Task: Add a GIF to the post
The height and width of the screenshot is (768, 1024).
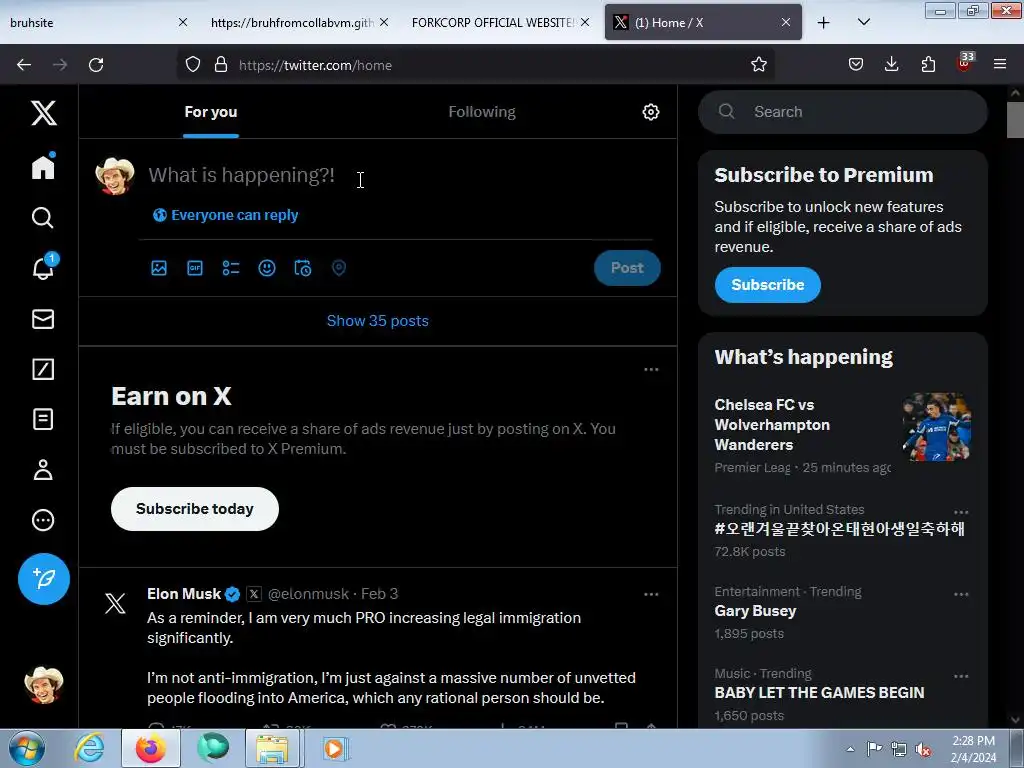Action: 195,268
